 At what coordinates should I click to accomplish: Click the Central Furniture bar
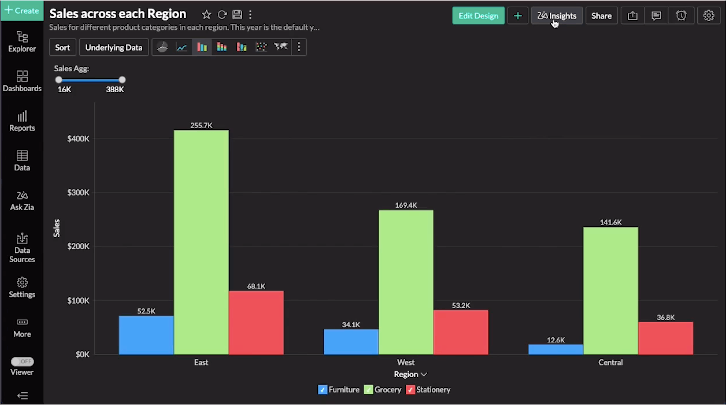coord(556,349)
